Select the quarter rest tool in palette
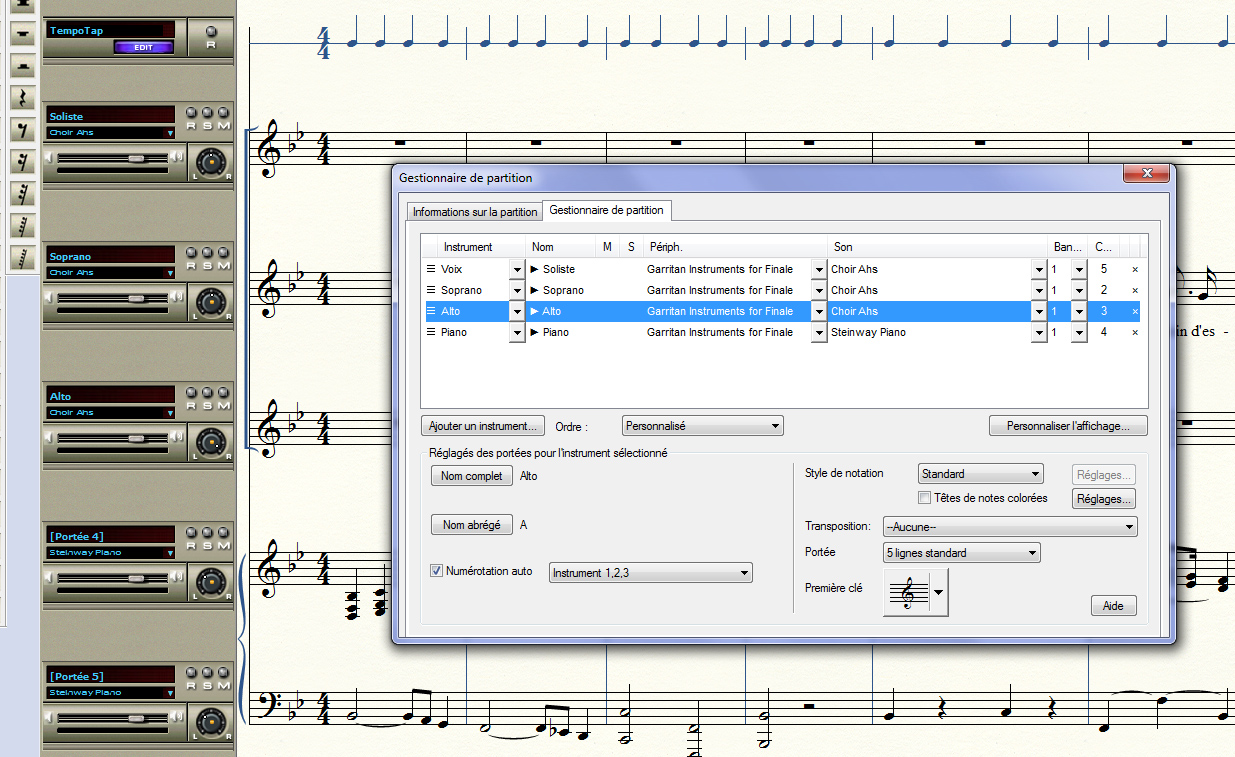This screenshot has height=757, width=1235. point(22,98)
